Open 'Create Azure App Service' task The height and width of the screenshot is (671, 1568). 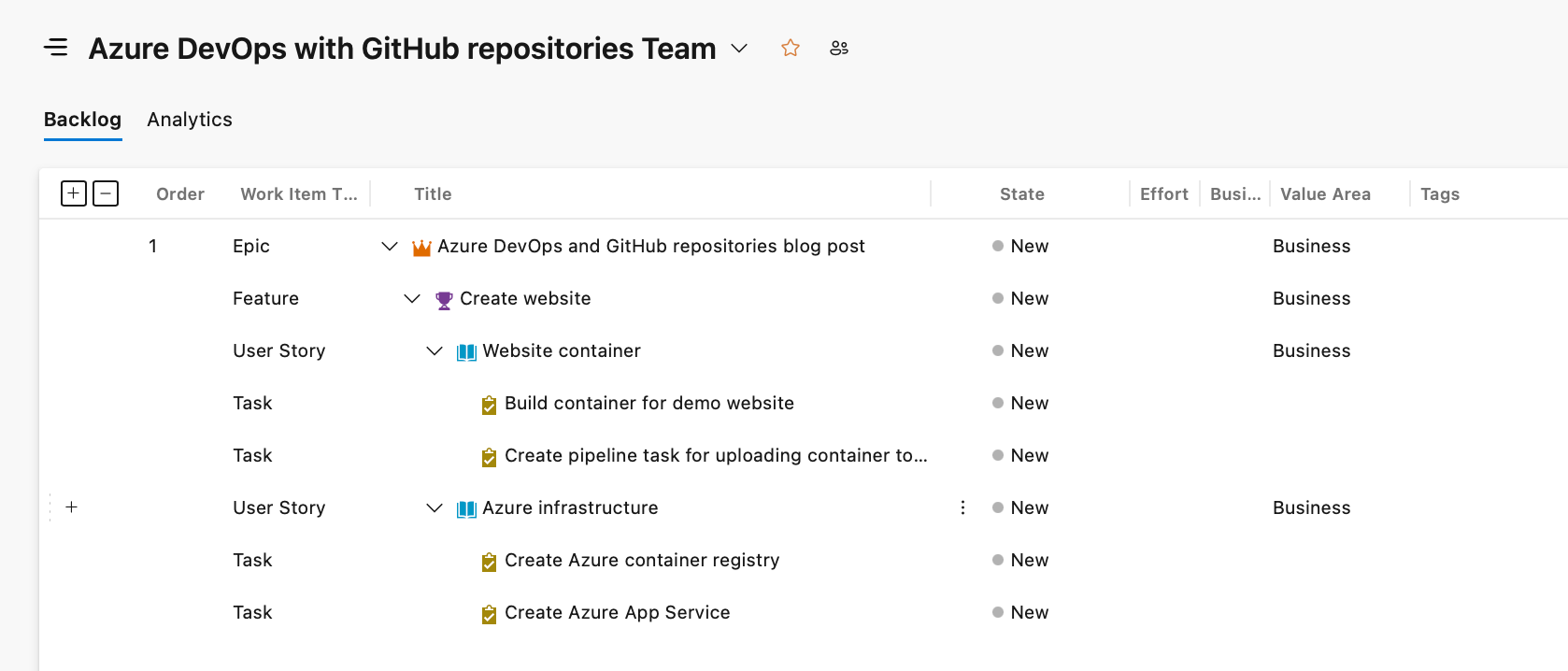pos(618,612)
